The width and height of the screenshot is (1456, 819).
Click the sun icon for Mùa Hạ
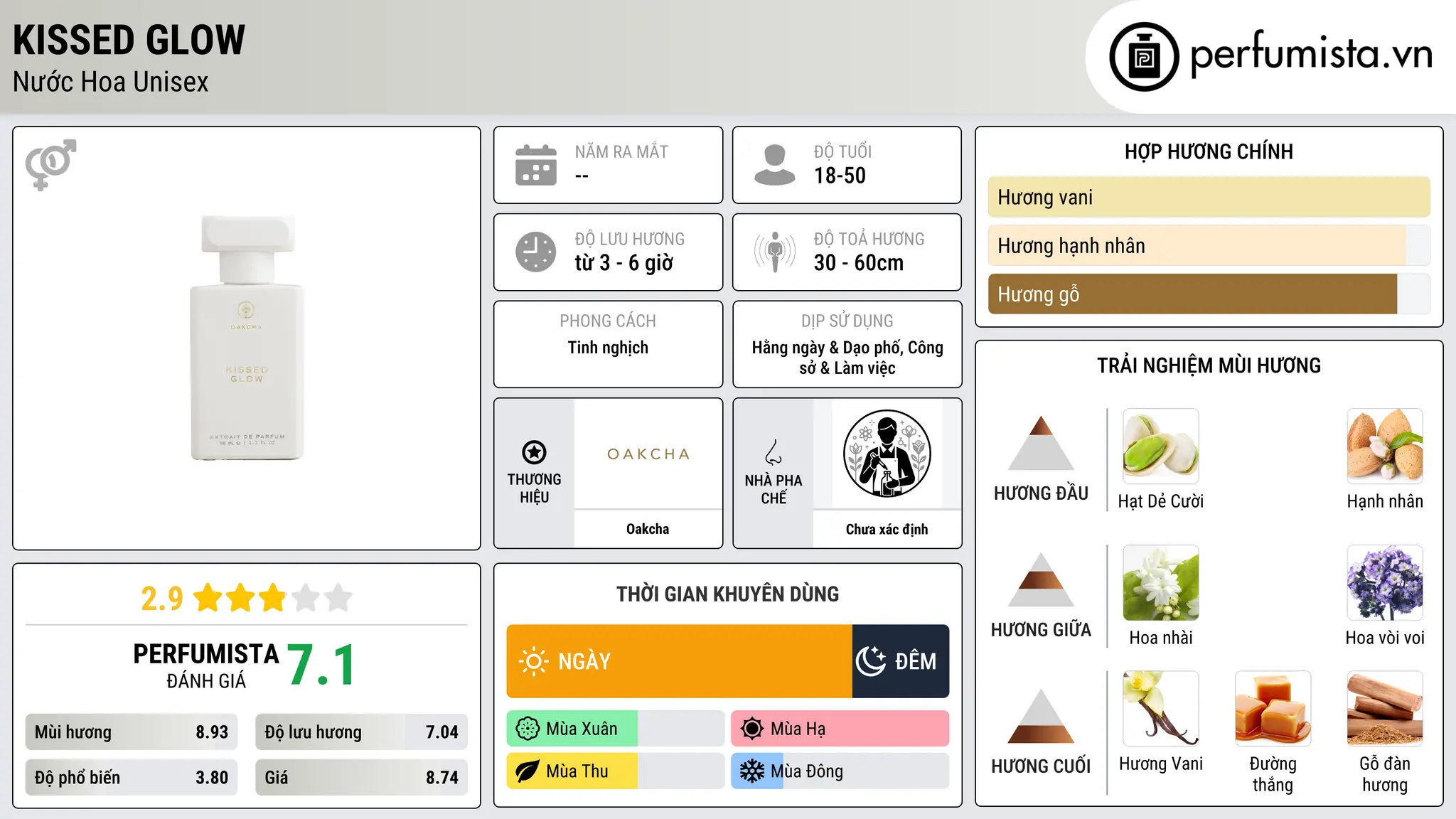point(751,729)
